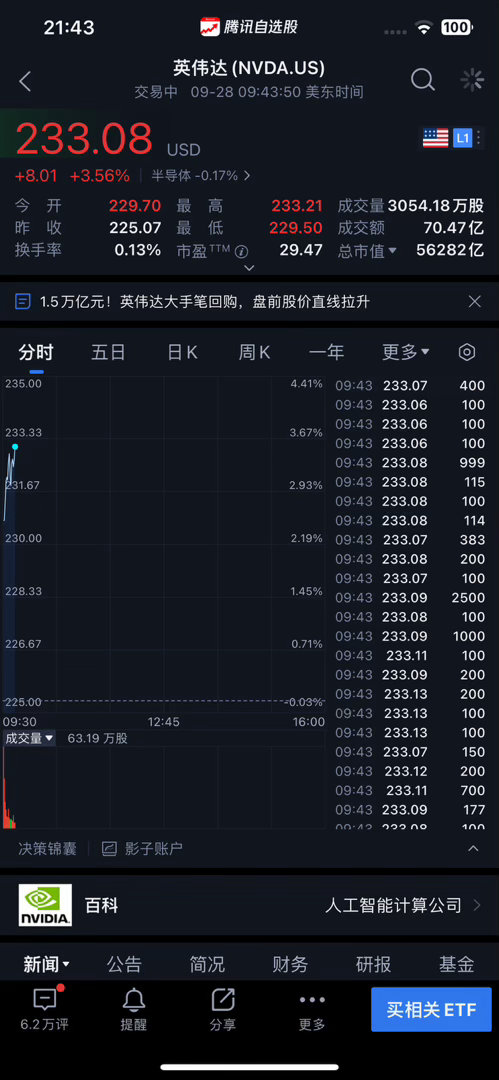The image size is (499, 1080).
Task: Open the 基金 tab
Action: (456, 964)
